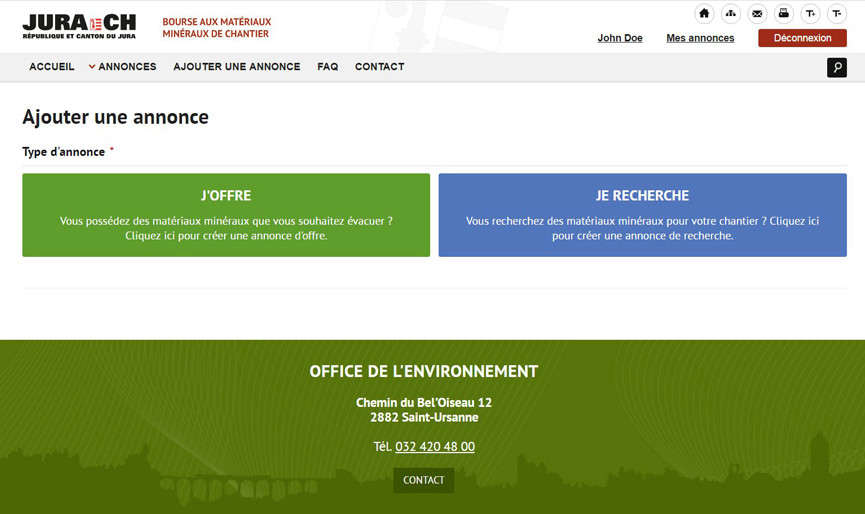Open Ajouter une annonce menu item
The height and width of the screenshot is (514, 865).
click(x=237, y=67)
